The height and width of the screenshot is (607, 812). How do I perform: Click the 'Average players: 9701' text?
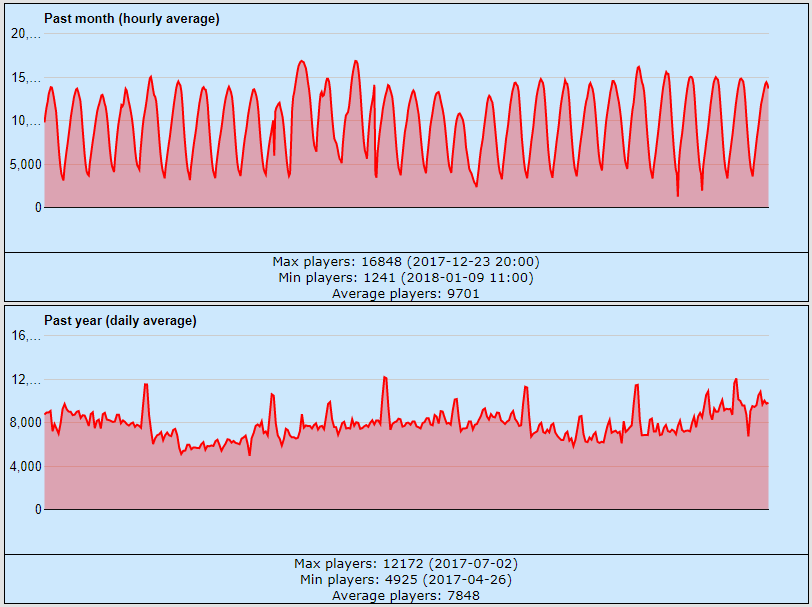(x=406, y=294)
